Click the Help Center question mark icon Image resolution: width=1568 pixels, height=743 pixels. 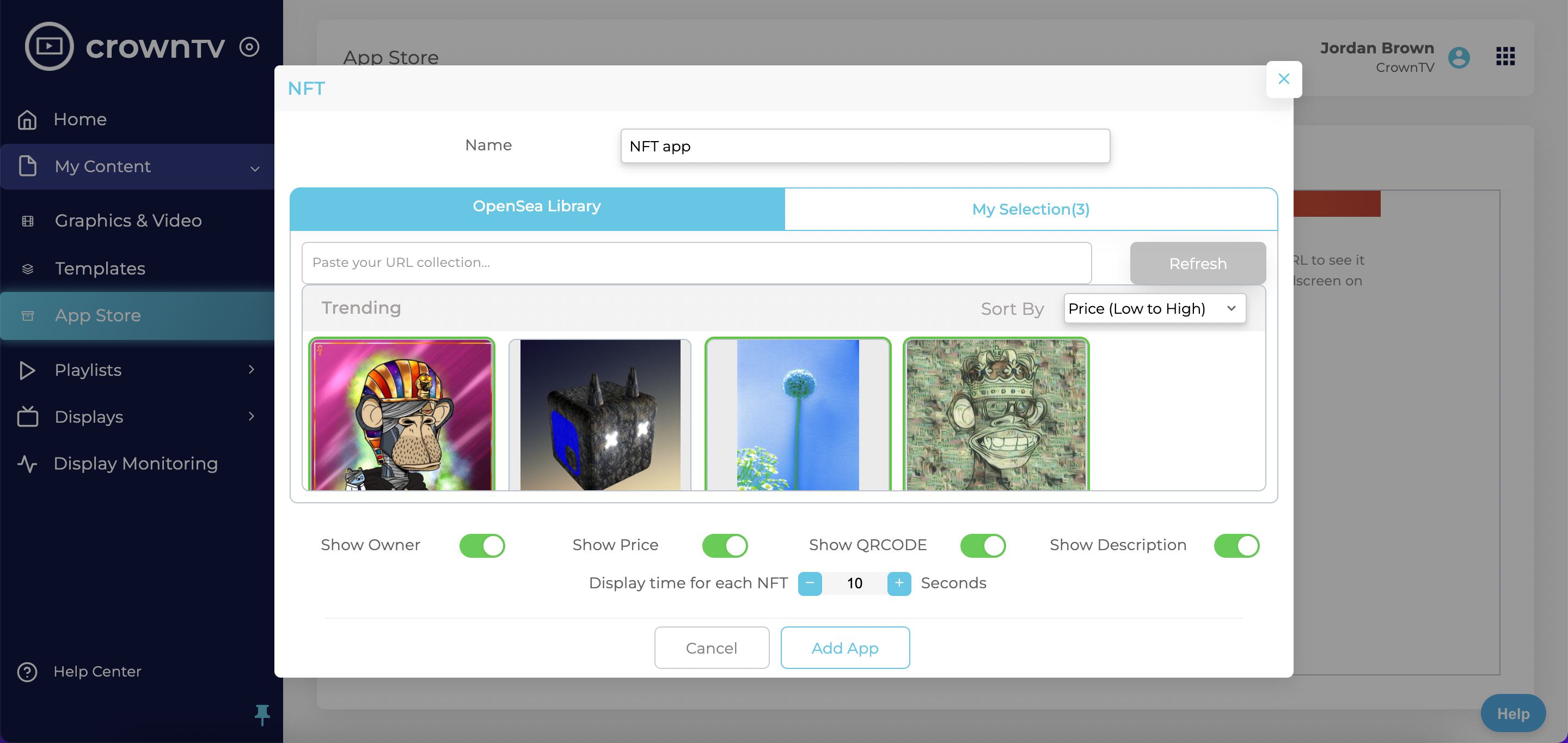pos(27,672)
